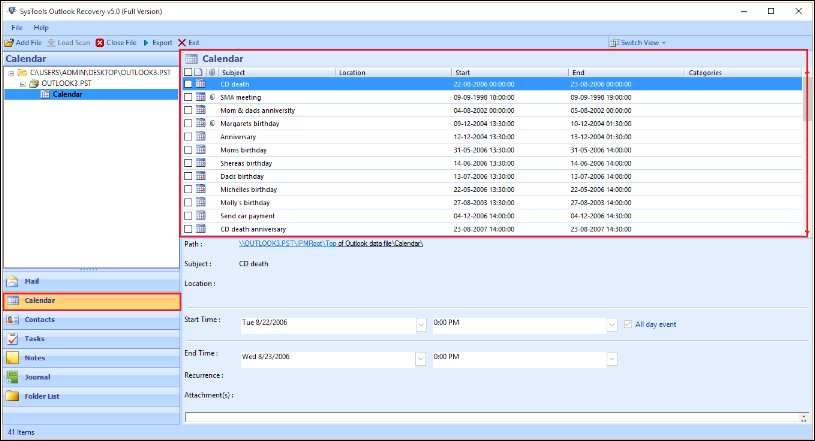The image size is (815, 441).
Task: Check the Margarets birthday row checkbox
Action: tap(188, 123)
